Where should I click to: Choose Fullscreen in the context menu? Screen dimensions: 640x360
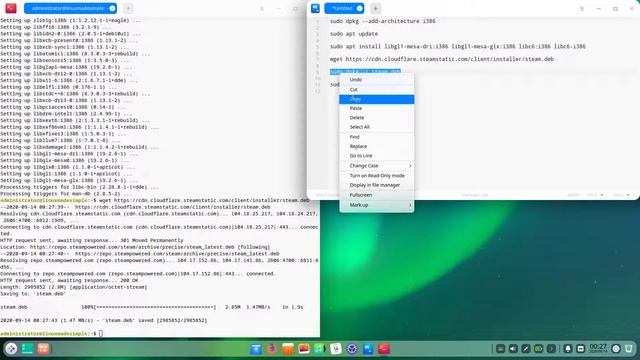pyautogui.click(x=376, y=195)
